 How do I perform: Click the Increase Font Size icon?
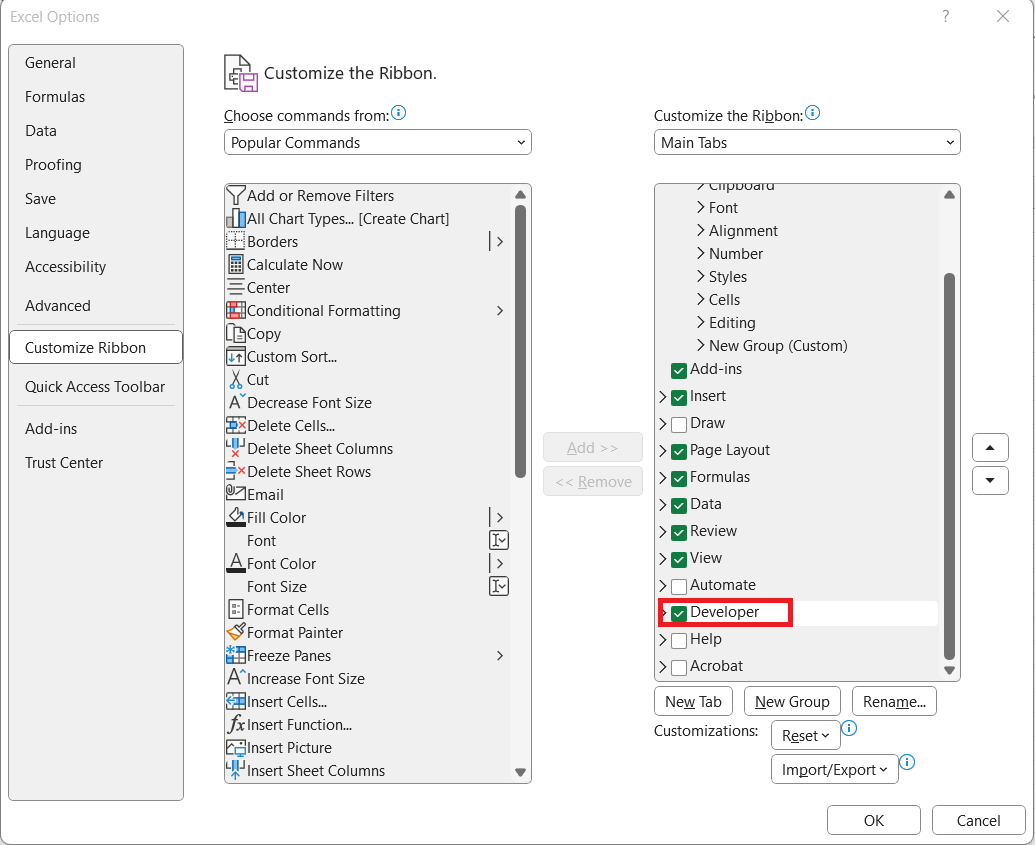(236, 679)
